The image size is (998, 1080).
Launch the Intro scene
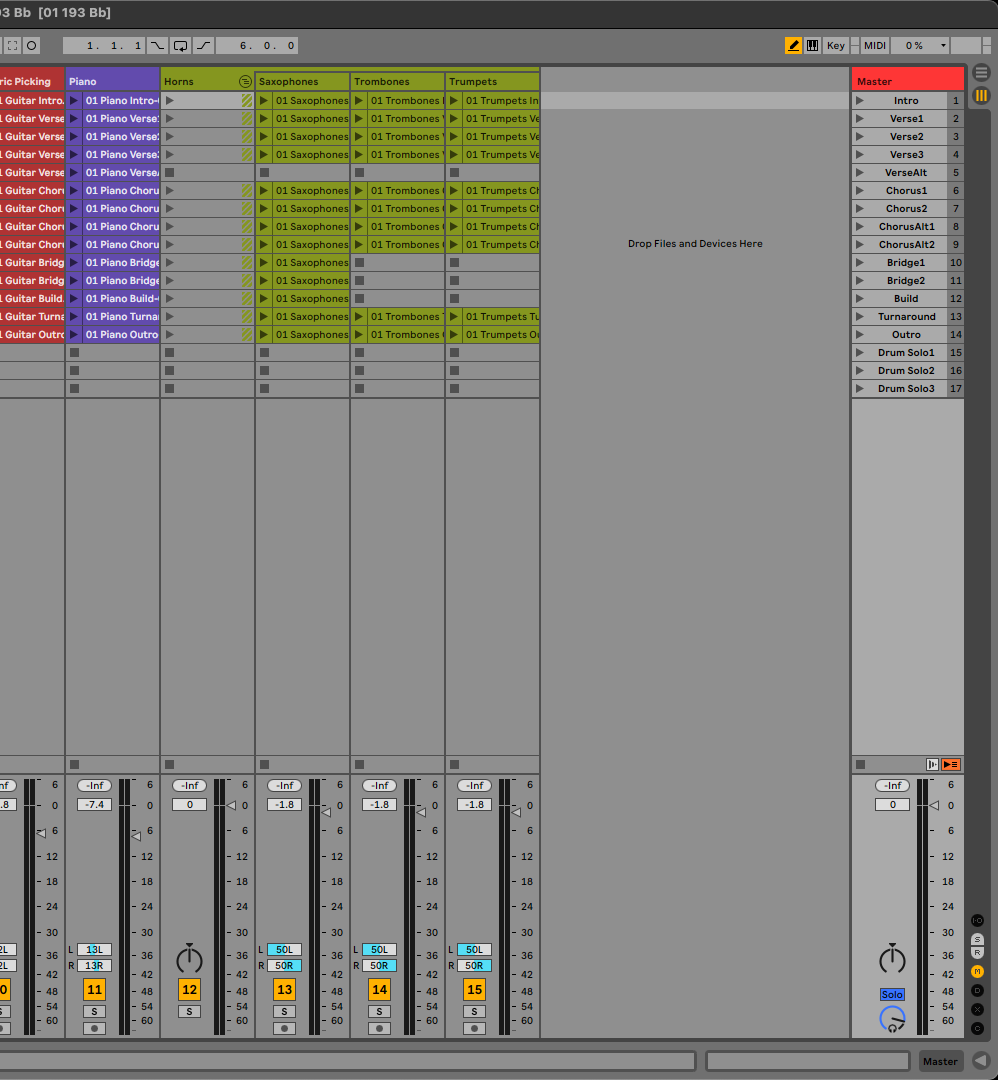860,101
